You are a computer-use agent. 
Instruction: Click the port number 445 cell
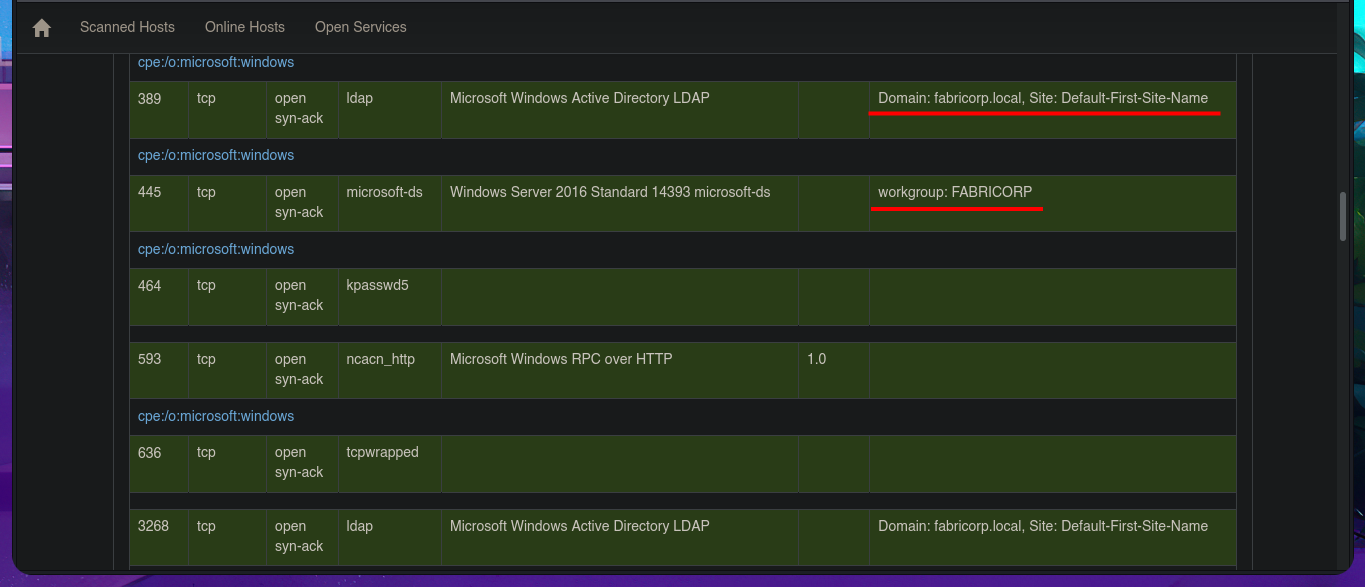click(x=150, y=192)
